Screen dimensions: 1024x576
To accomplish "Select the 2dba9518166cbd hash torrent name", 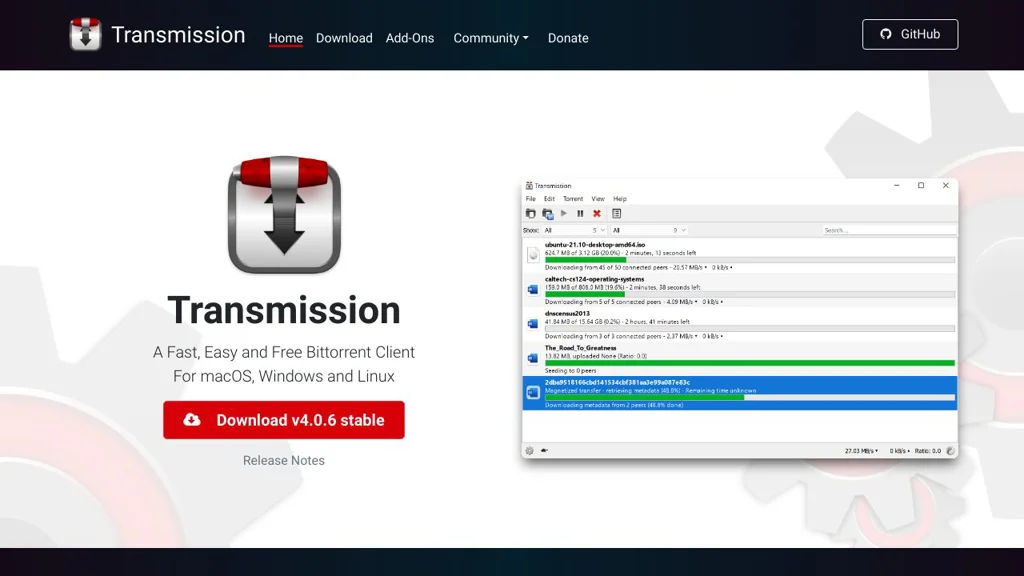I will pos(617,382).
